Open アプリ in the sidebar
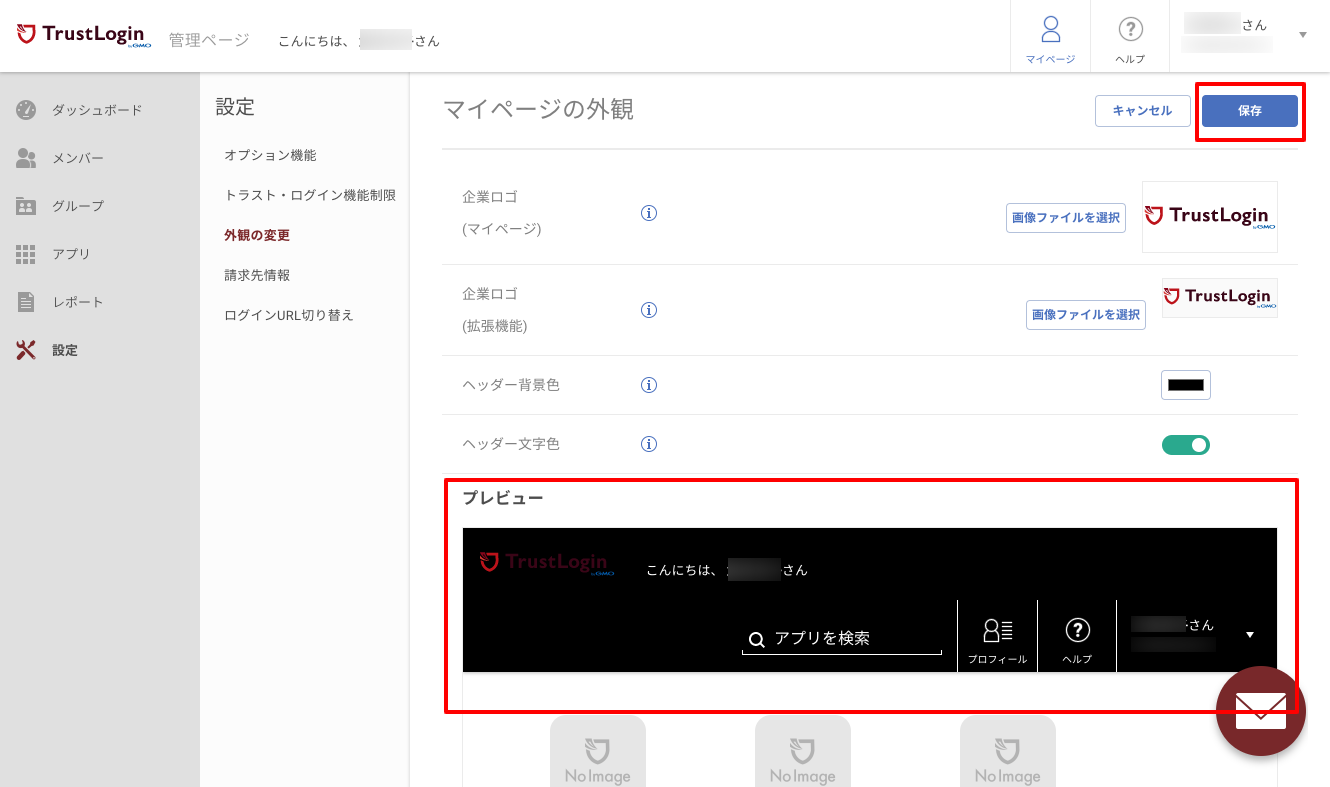The height and width of the screenshot is (787, 1330). 71,254
